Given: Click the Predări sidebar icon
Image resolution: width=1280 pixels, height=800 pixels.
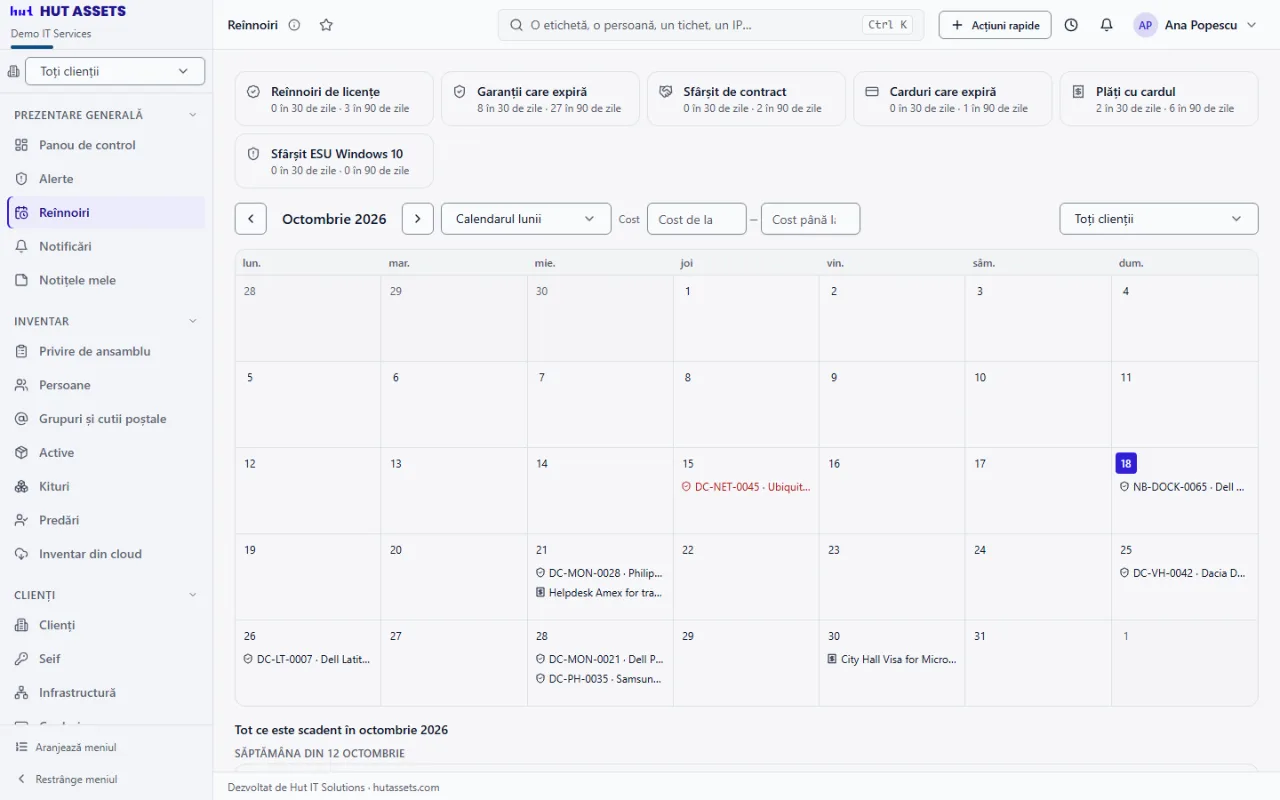Looking at the screenshot, I should click(x=21, y=520).
